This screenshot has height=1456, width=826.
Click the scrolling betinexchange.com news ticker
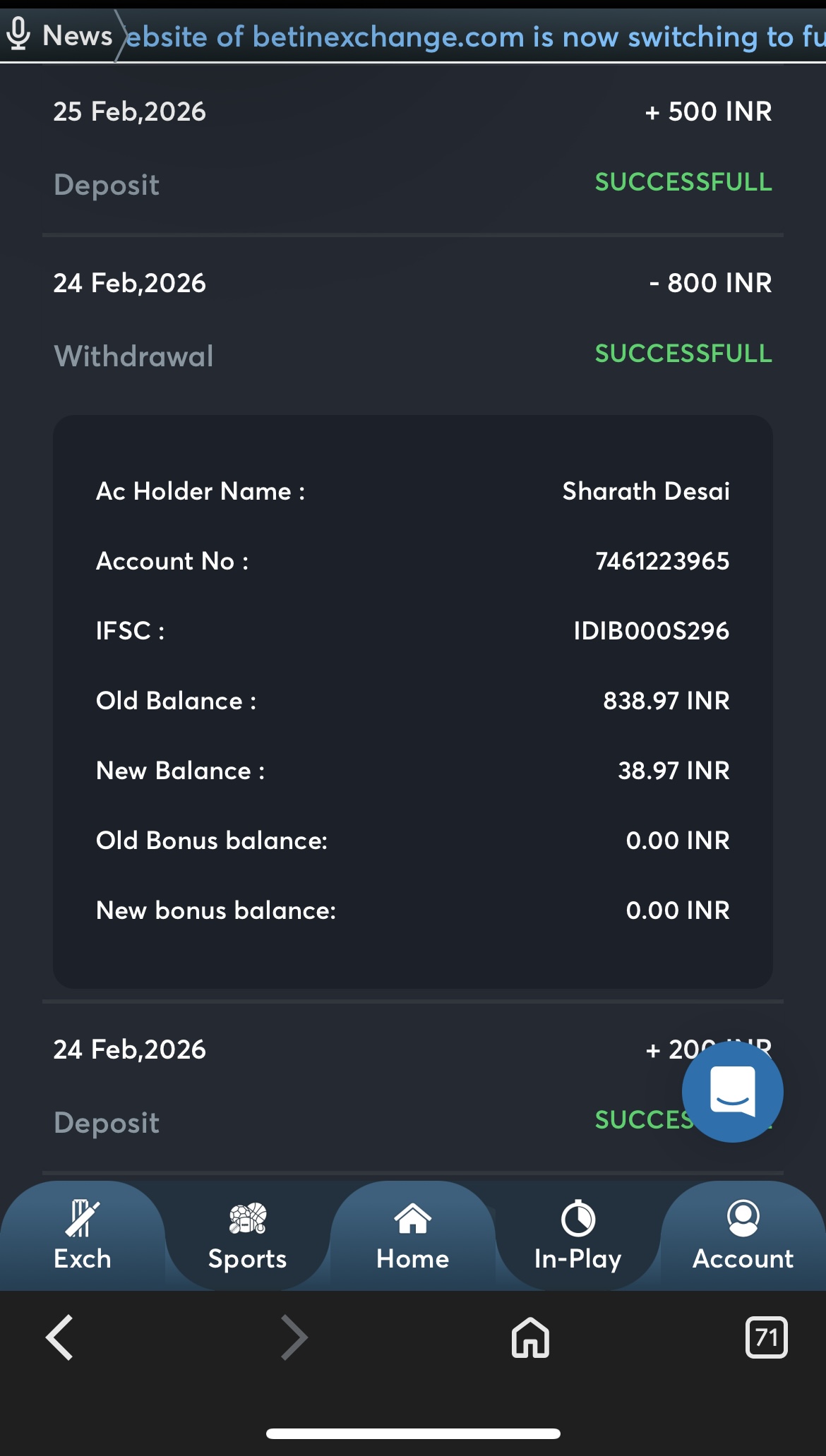click(473, 37)
